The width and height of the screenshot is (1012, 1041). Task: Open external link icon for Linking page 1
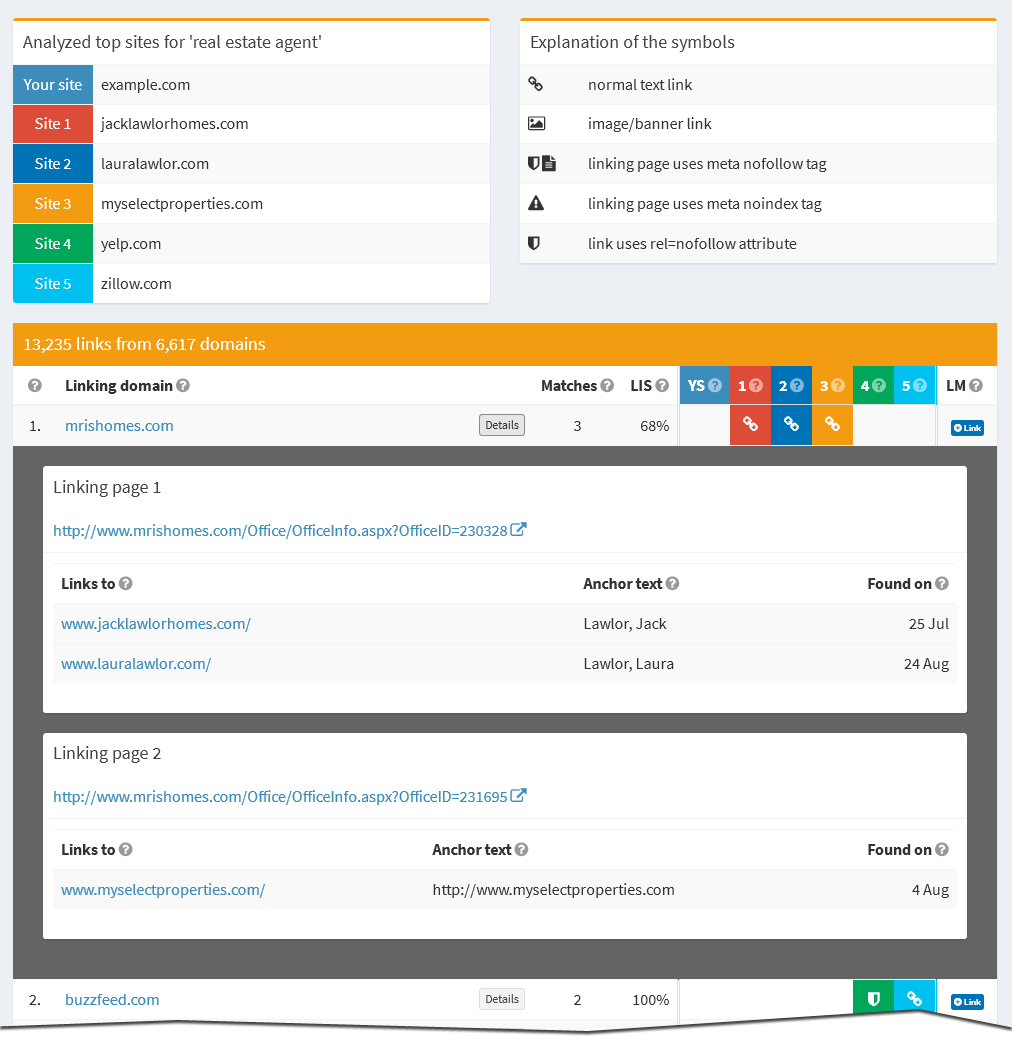pyautogui.click(x=519, y=530)
